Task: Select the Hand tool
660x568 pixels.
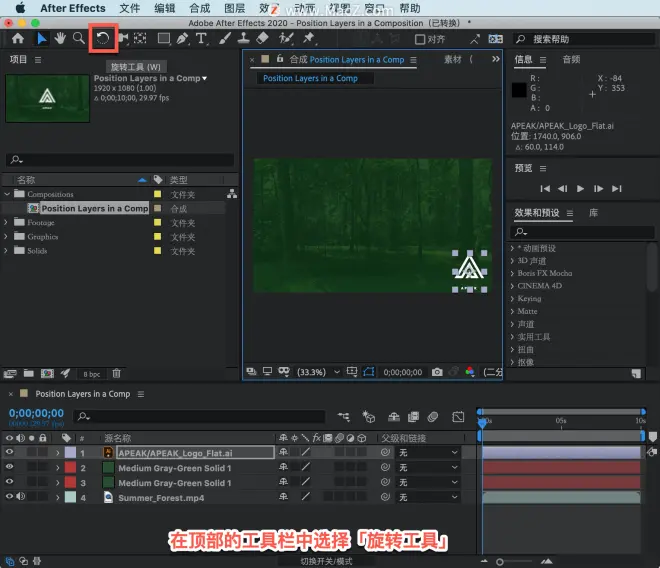Action: tap(60, 38)
